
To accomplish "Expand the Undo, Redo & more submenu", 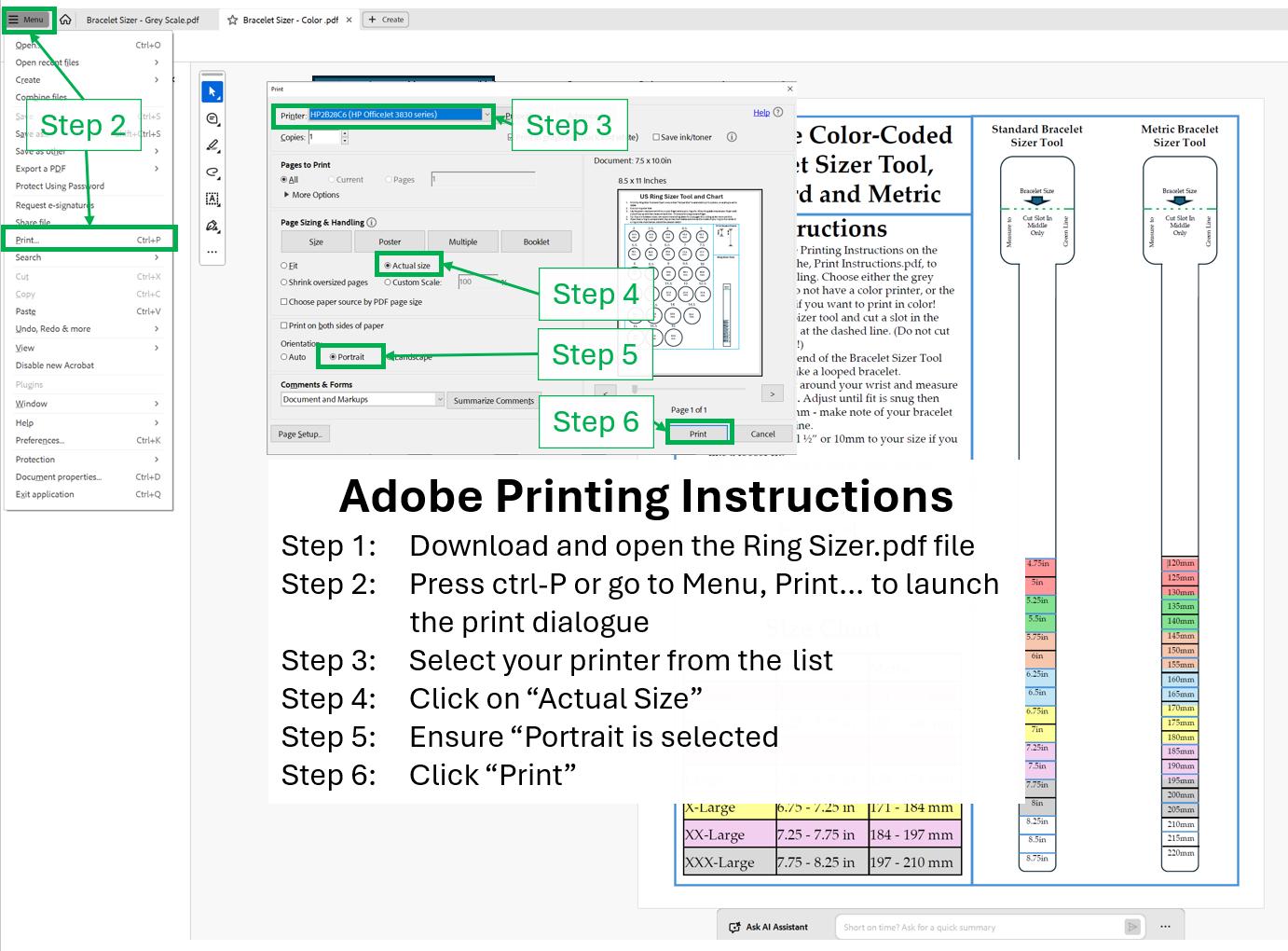I will point(88,329).
